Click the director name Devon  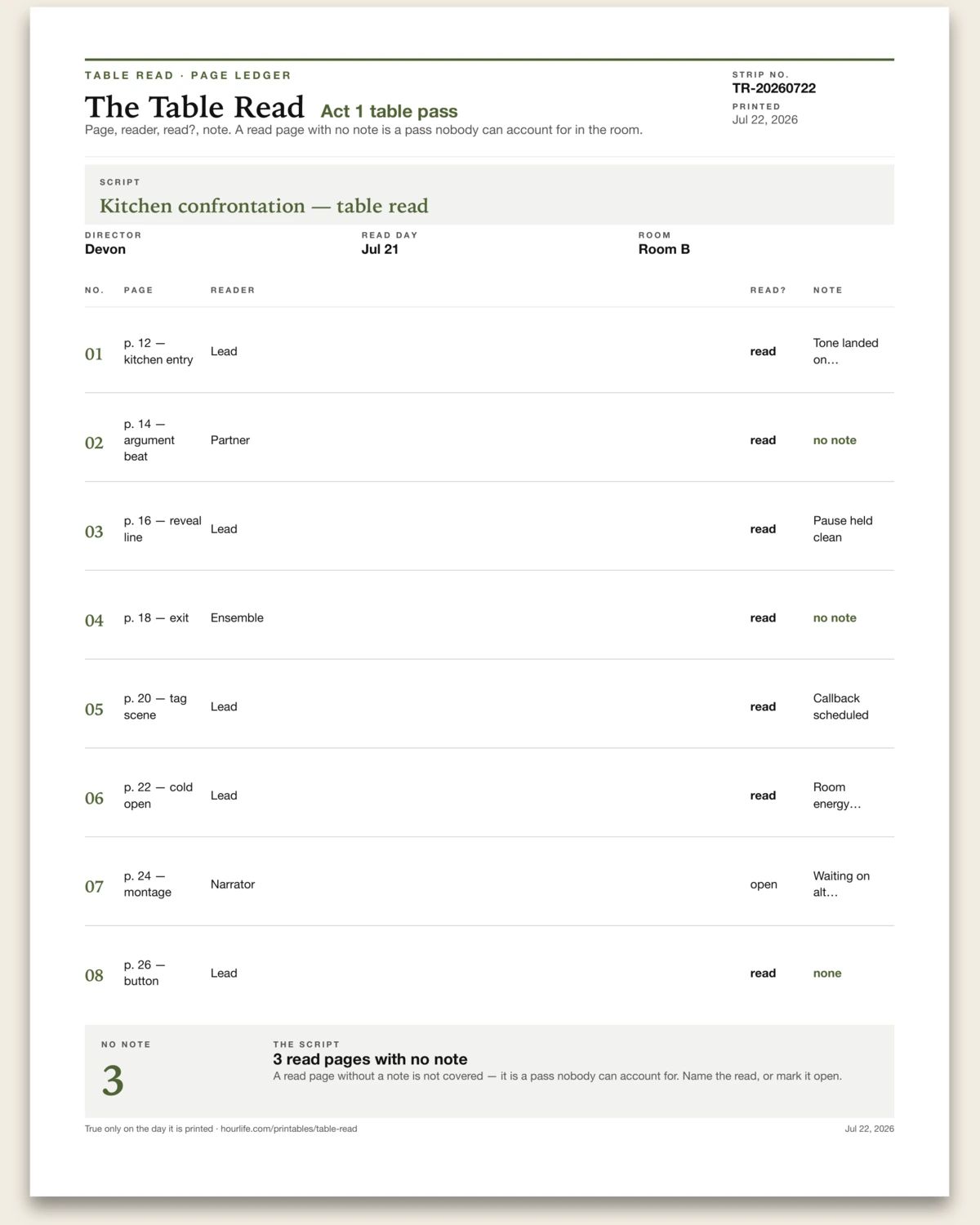click(105, 249)
